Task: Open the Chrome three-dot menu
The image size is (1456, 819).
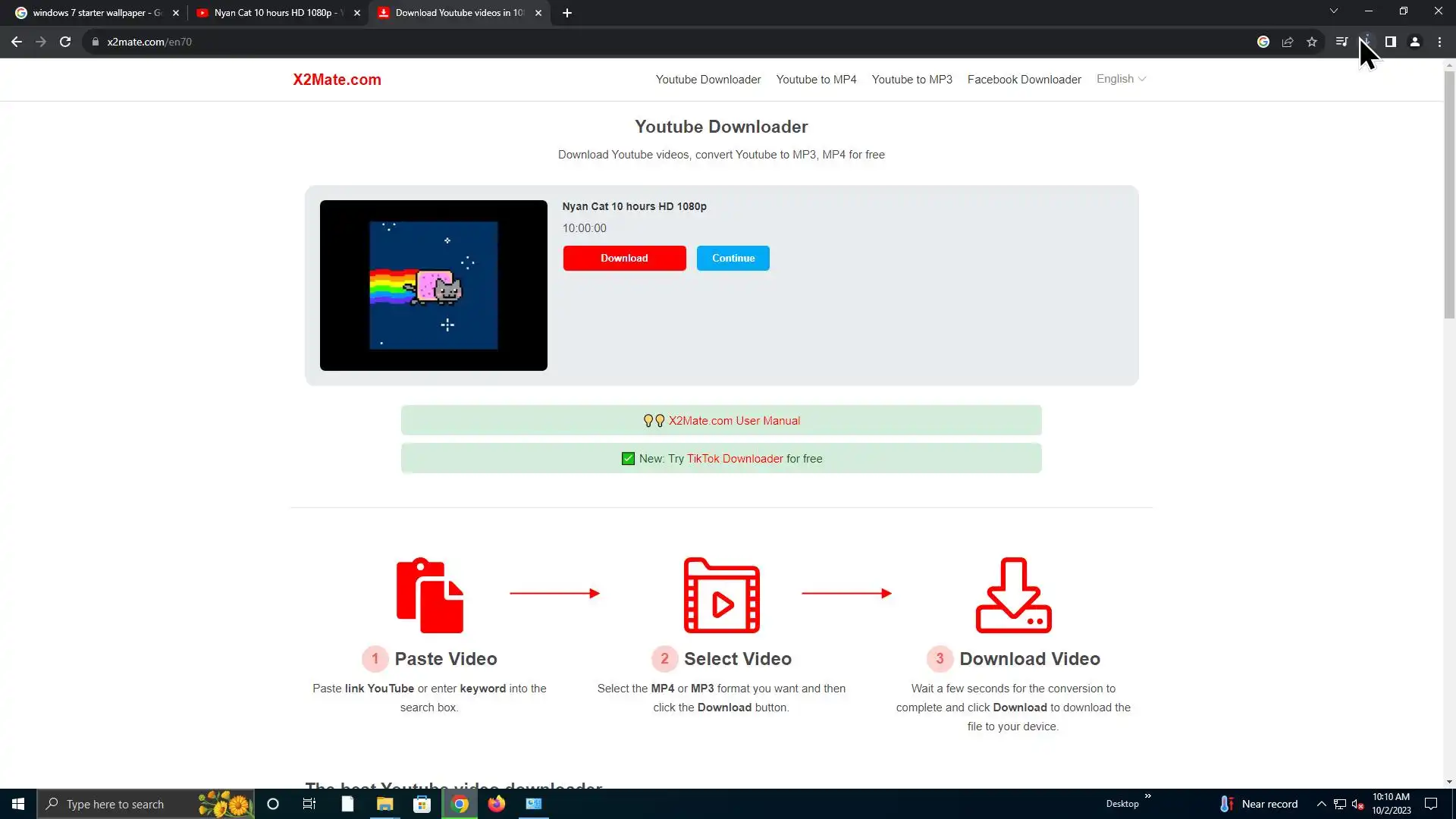Action: (x=1439, y=42)
